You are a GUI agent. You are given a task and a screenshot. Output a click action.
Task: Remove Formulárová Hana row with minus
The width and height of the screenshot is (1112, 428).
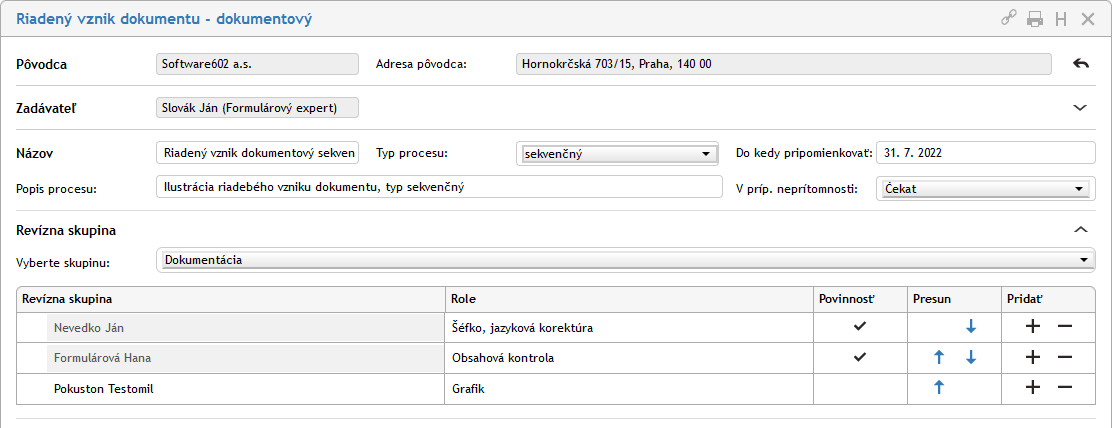1065,357
